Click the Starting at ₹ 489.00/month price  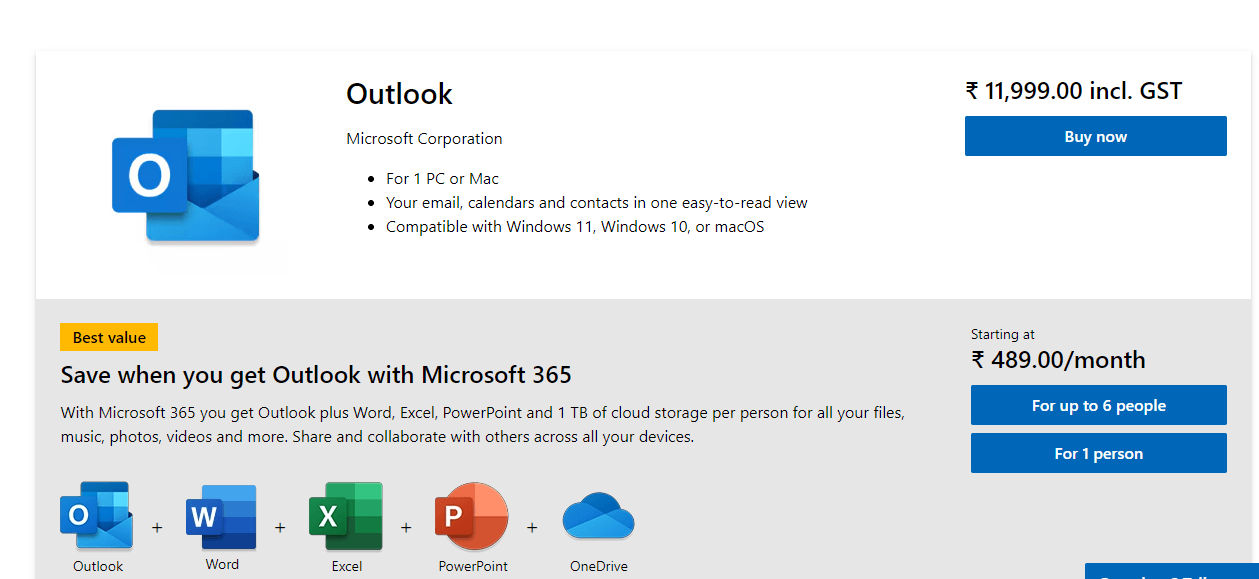tap(1057, 359)
